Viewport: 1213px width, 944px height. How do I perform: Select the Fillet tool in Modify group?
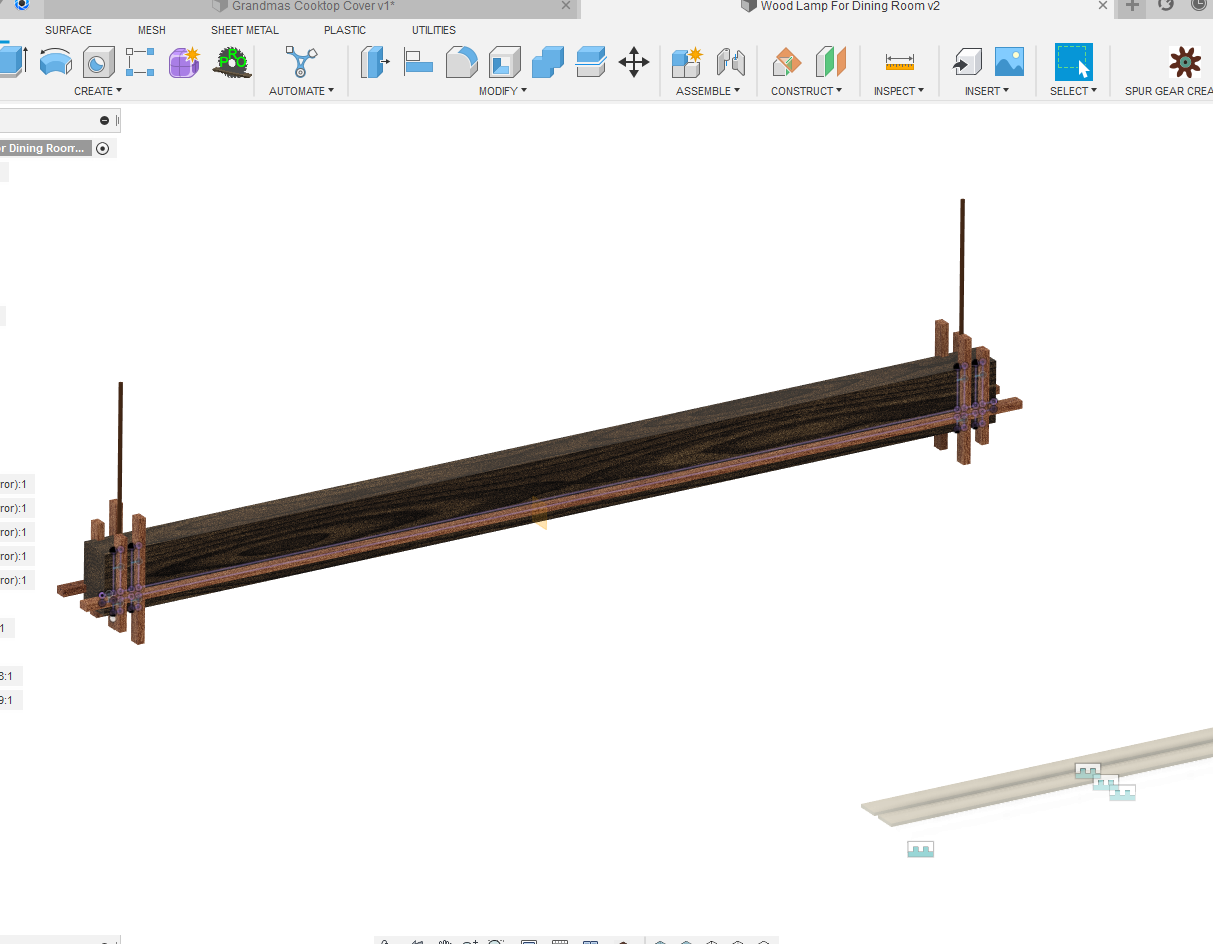point(460,62)
